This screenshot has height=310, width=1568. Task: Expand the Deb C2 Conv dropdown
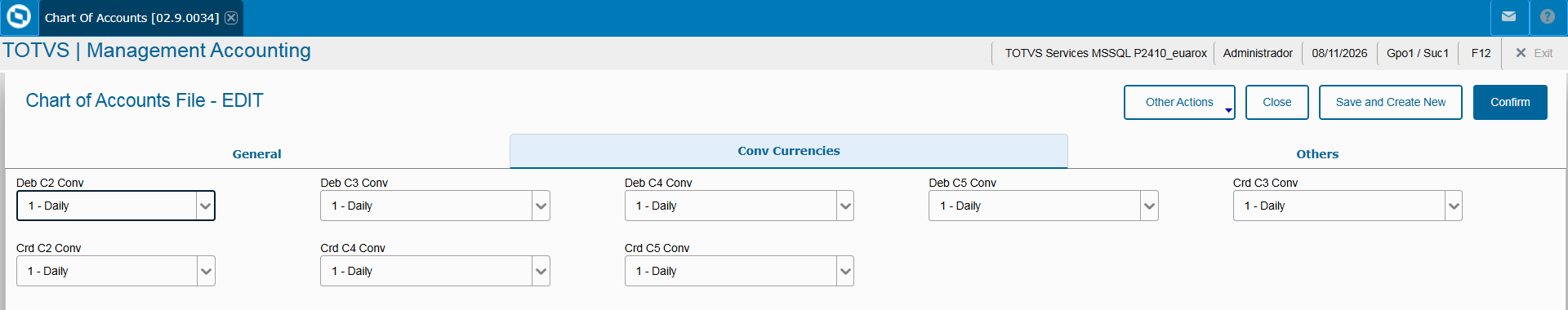click(x=205, y=206)
